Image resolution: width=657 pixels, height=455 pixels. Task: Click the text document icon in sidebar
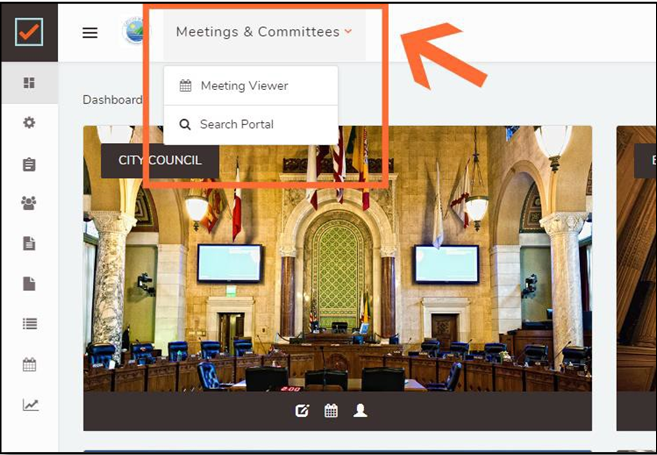pyautogui.click(x=29, y=243)
